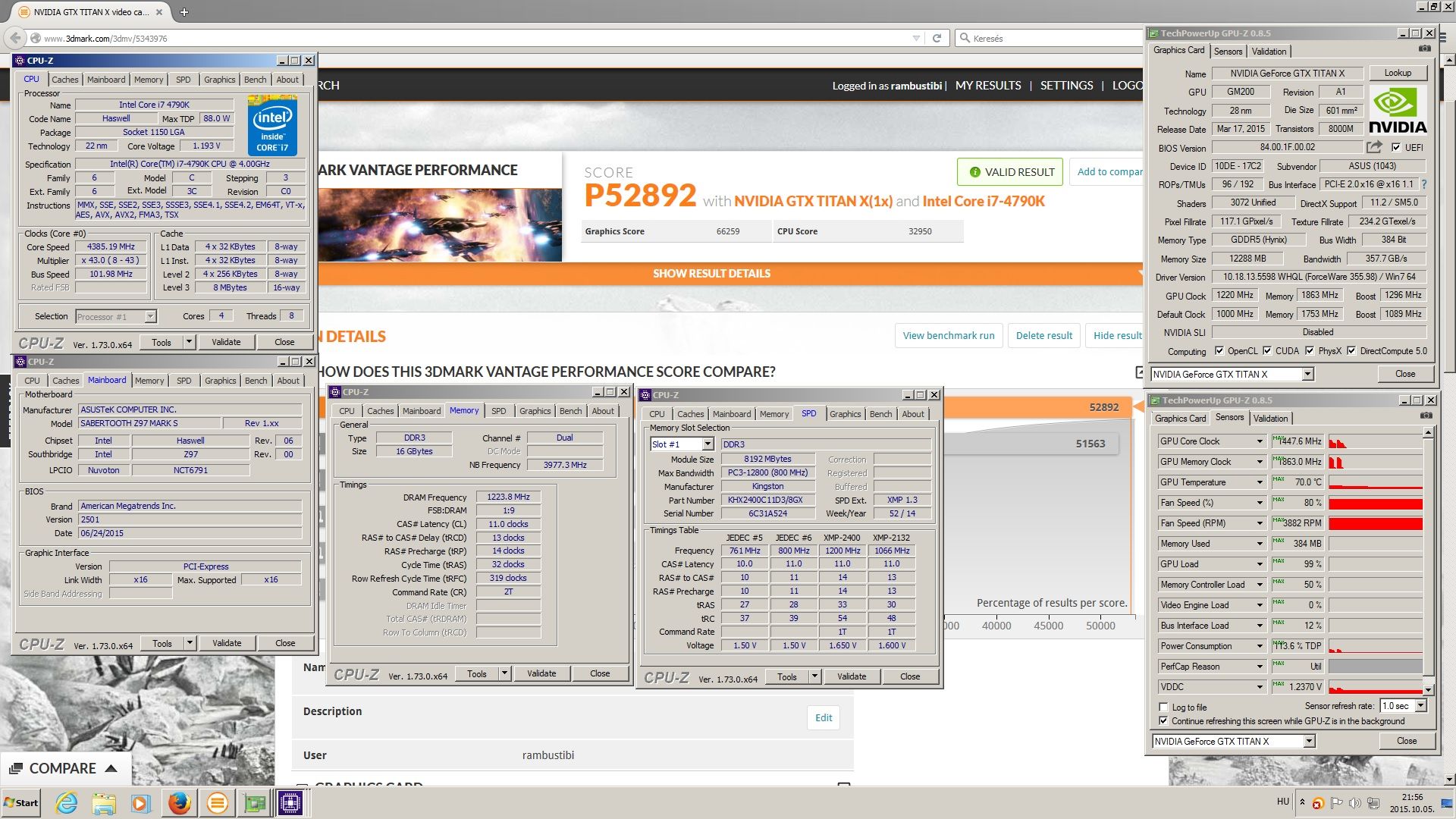
Task: Click SHOW RESULT DETAILS orange bar
Action: (711, 274)
